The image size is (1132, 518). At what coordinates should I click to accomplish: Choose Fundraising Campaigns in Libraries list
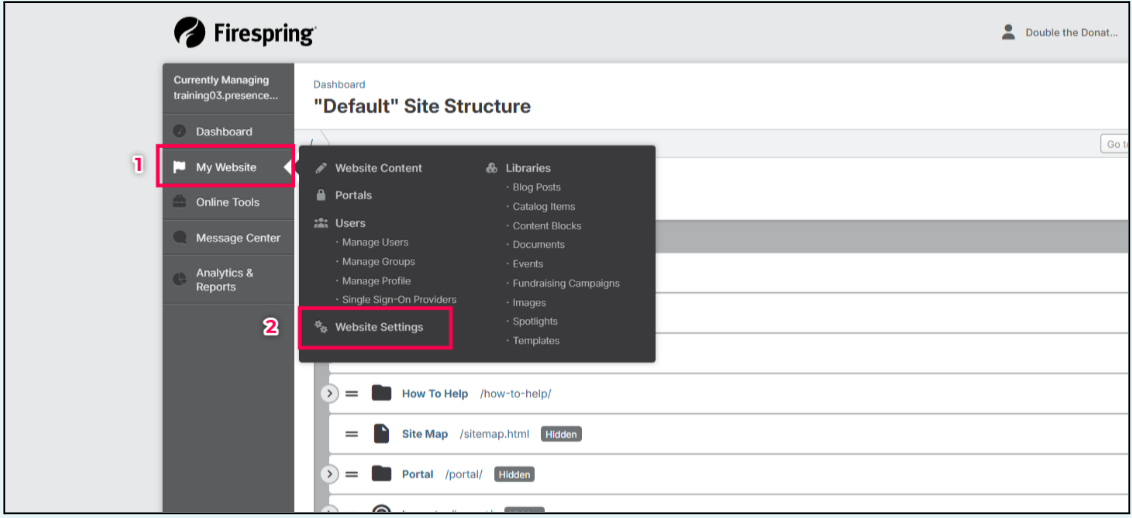[x=566, y=283]
